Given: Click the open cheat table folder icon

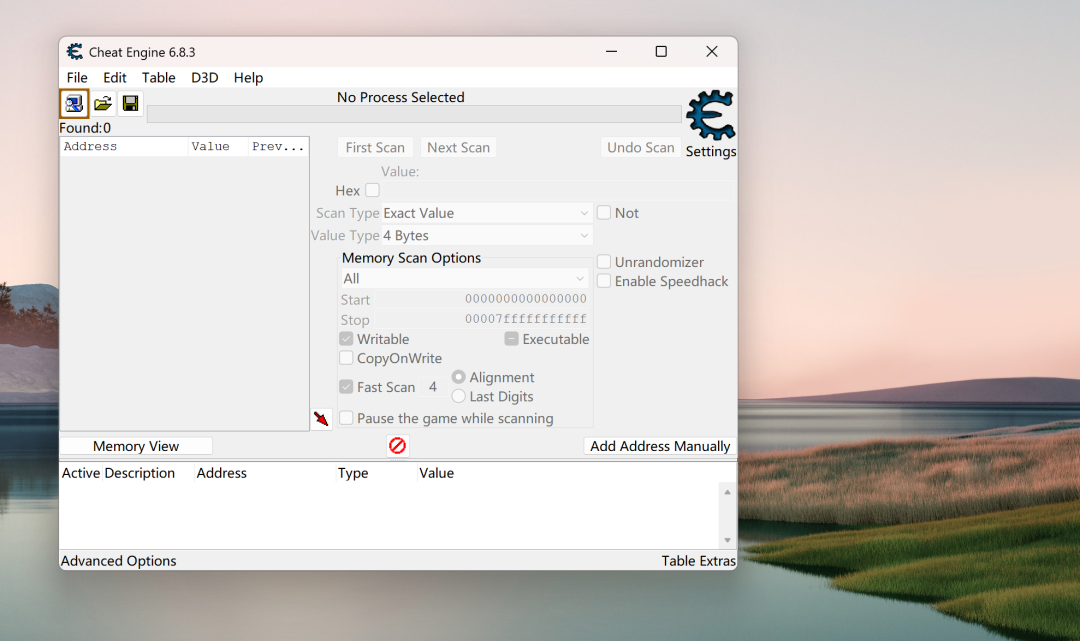Looking at the screenshot, I should click(103, 104).
